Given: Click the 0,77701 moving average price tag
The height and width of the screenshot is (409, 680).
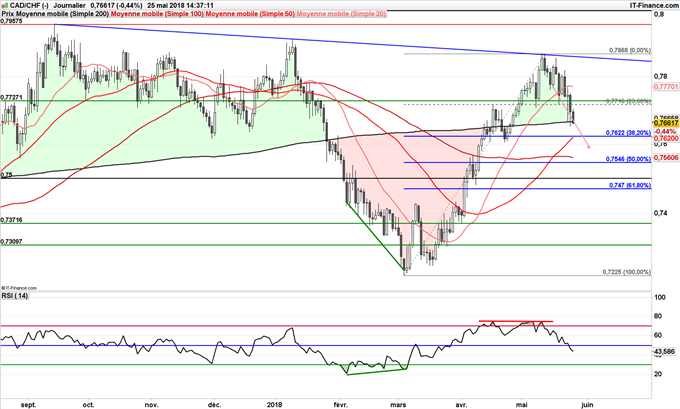Looking at the screenshot, I should 666,87.
